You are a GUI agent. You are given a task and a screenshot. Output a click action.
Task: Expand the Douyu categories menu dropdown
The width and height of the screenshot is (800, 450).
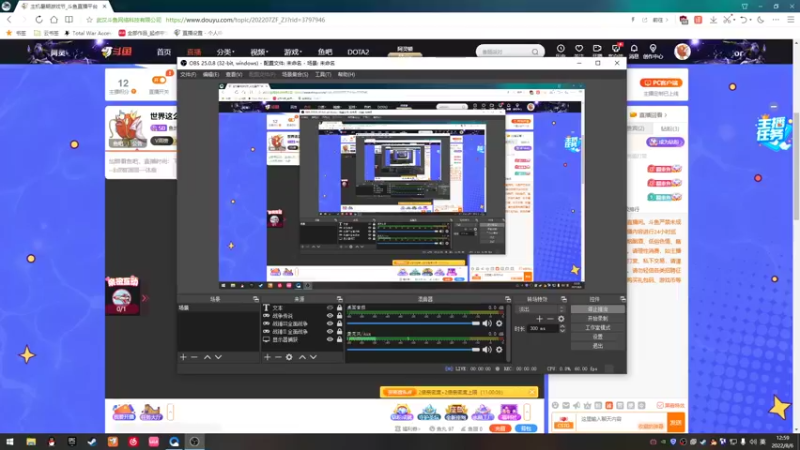pyautogui.click(x=225, y=52)
